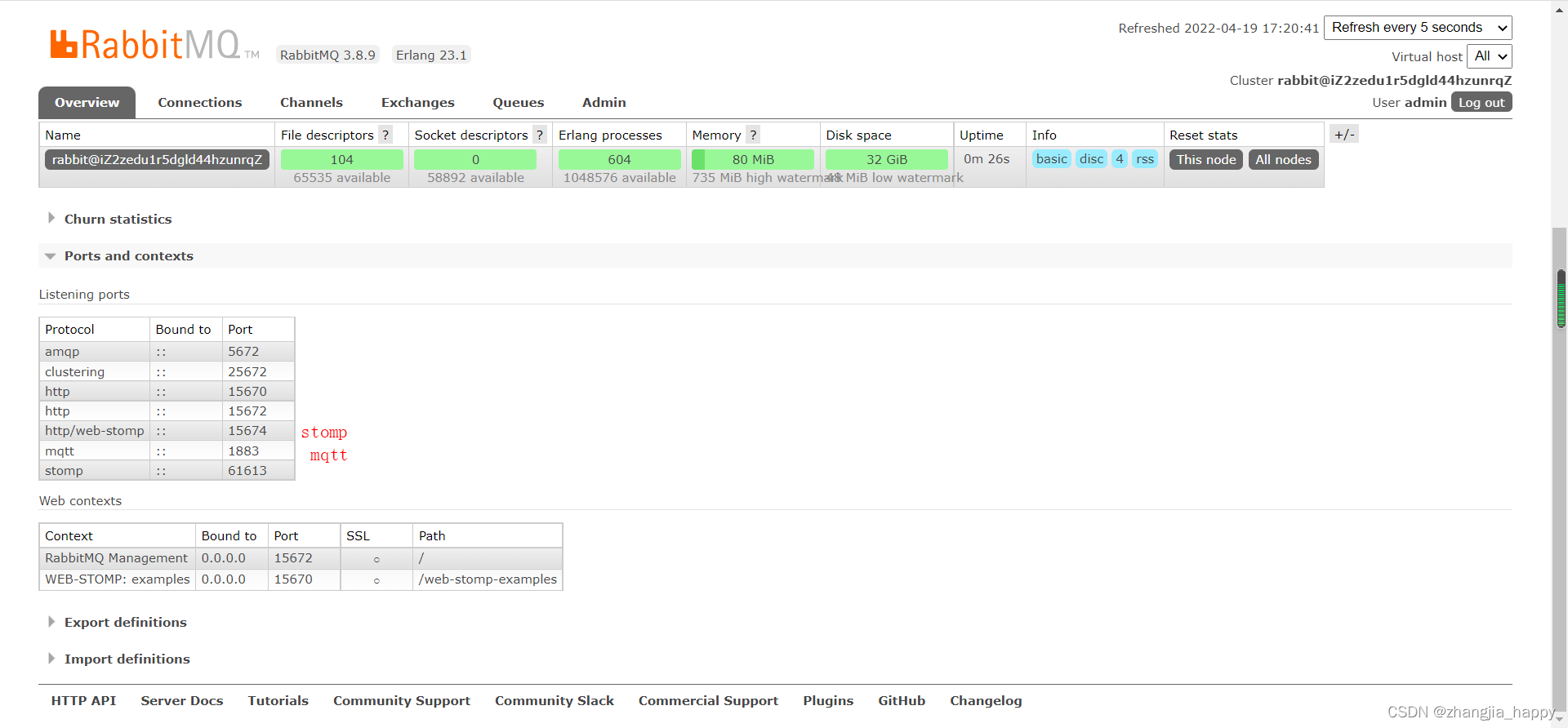1568x728 pixels.
Task: Click the RabbitMQ 3.8.9 version label
Action: point(327,55)
